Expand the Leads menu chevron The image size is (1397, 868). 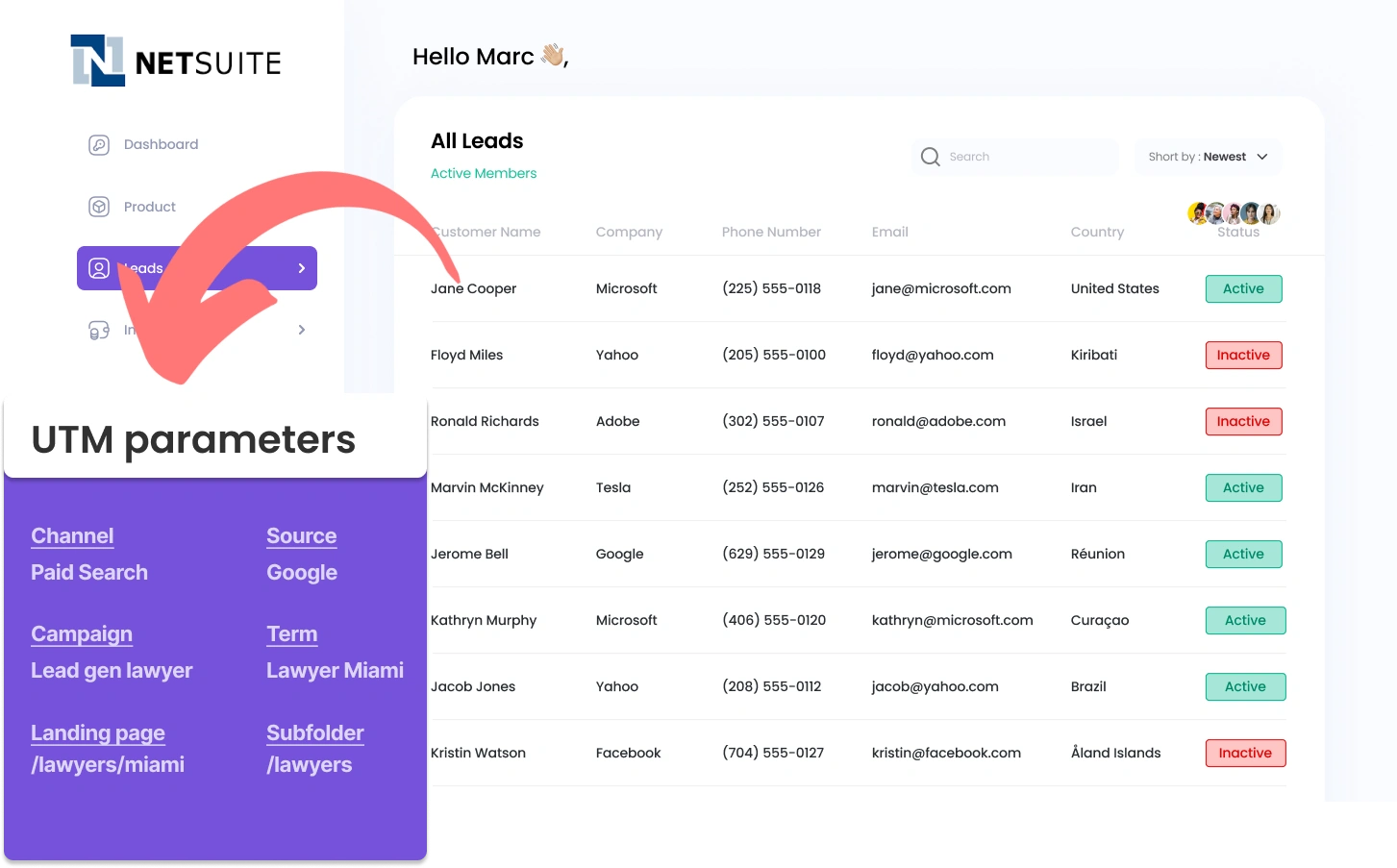(x=302, y=268)
